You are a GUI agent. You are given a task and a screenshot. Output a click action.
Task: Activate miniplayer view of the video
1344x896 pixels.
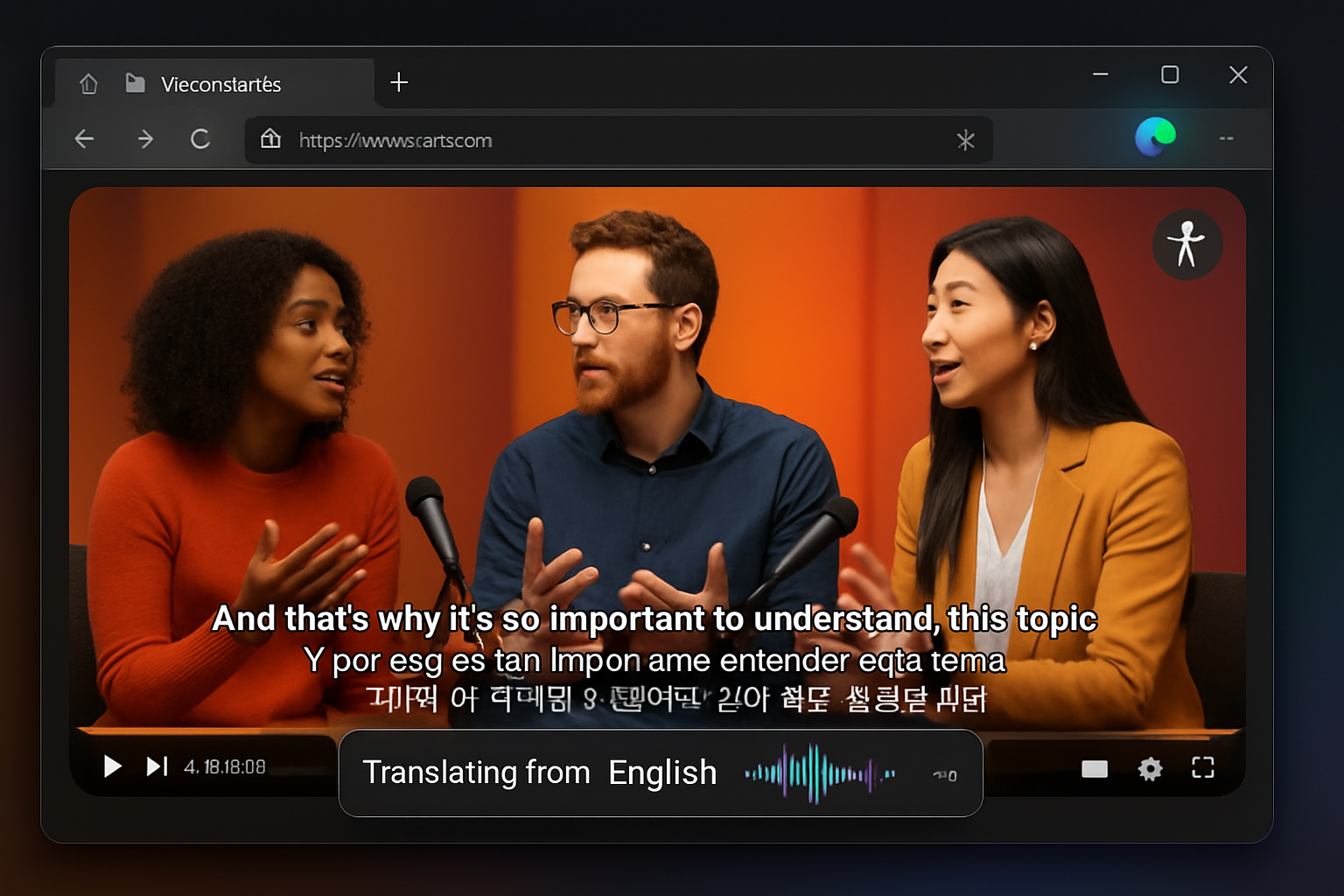click(1095, 769)
